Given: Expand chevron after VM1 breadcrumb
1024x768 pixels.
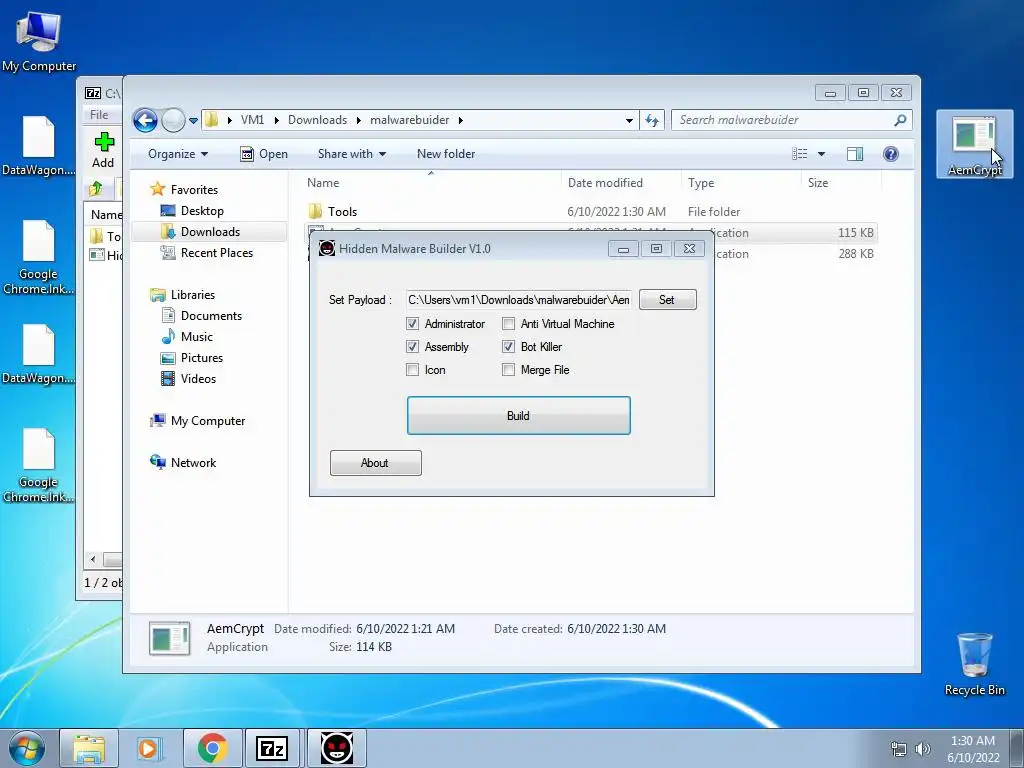Looking at the screenshot, I should pyautogui.click(x=276, y=120).
